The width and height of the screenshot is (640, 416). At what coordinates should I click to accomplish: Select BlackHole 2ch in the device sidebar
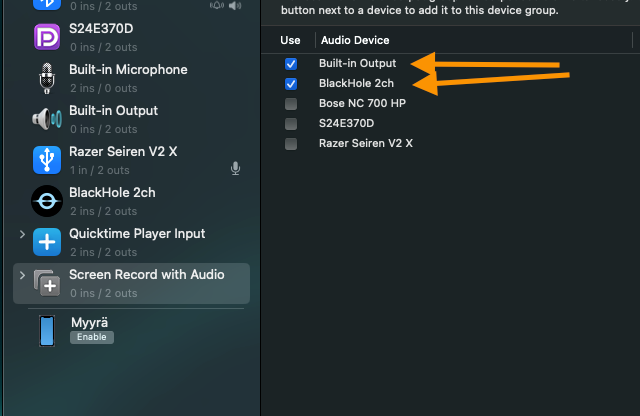(131, 201)
